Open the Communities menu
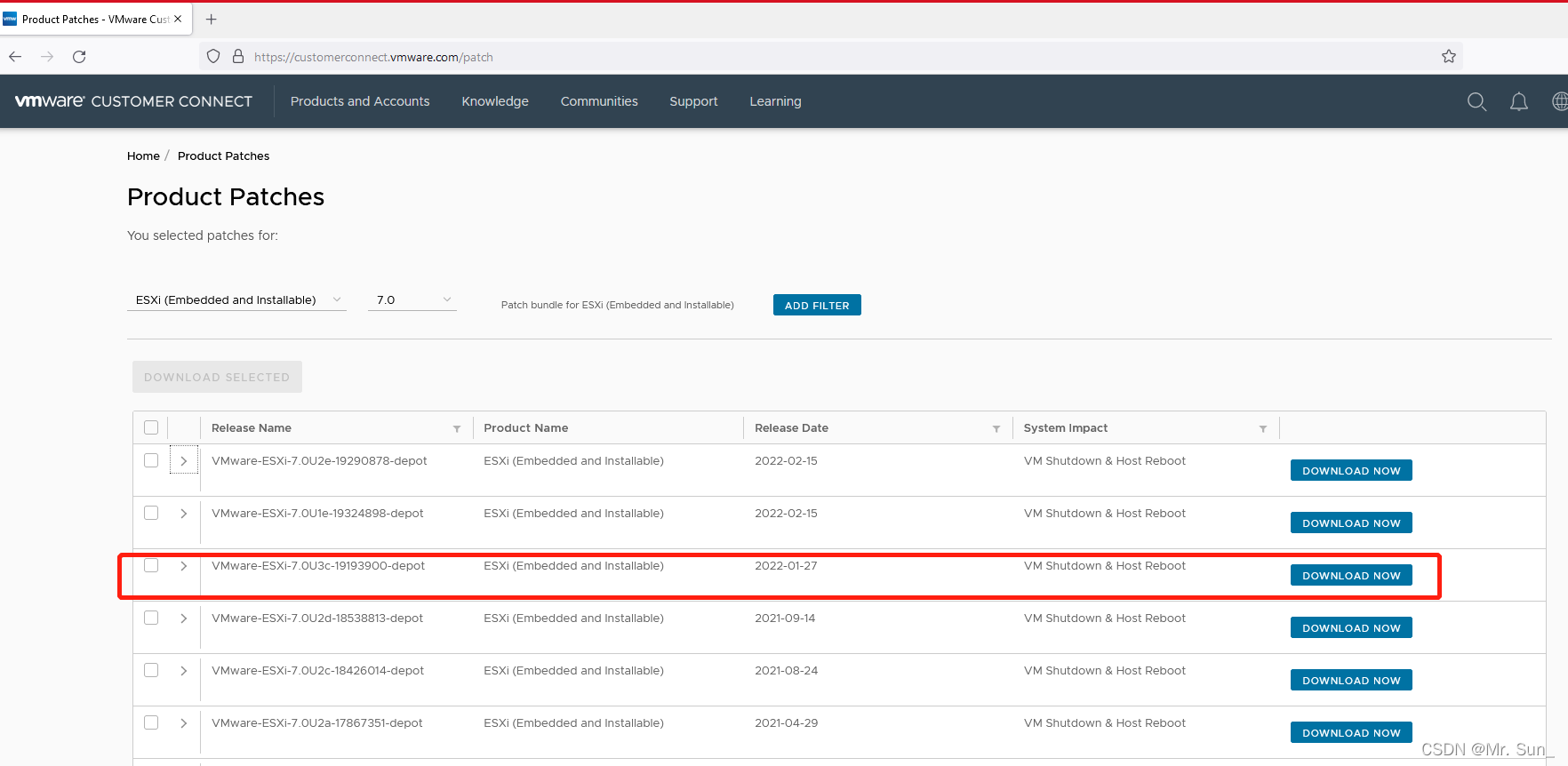Viewport: 1568px width, 766px height. 599,101
